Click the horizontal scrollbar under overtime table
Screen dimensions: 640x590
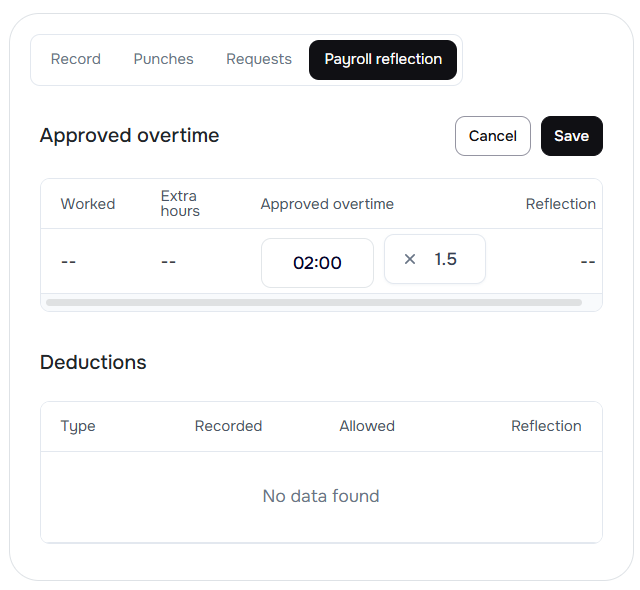pyautogui.click(x=313, y=302)
